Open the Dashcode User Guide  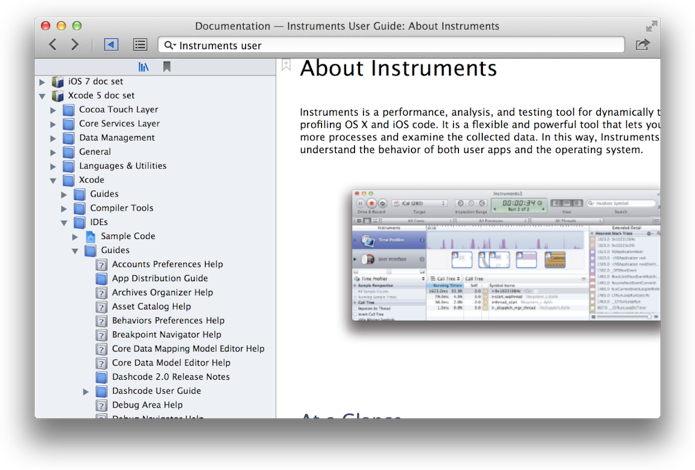tap(156, 391)
